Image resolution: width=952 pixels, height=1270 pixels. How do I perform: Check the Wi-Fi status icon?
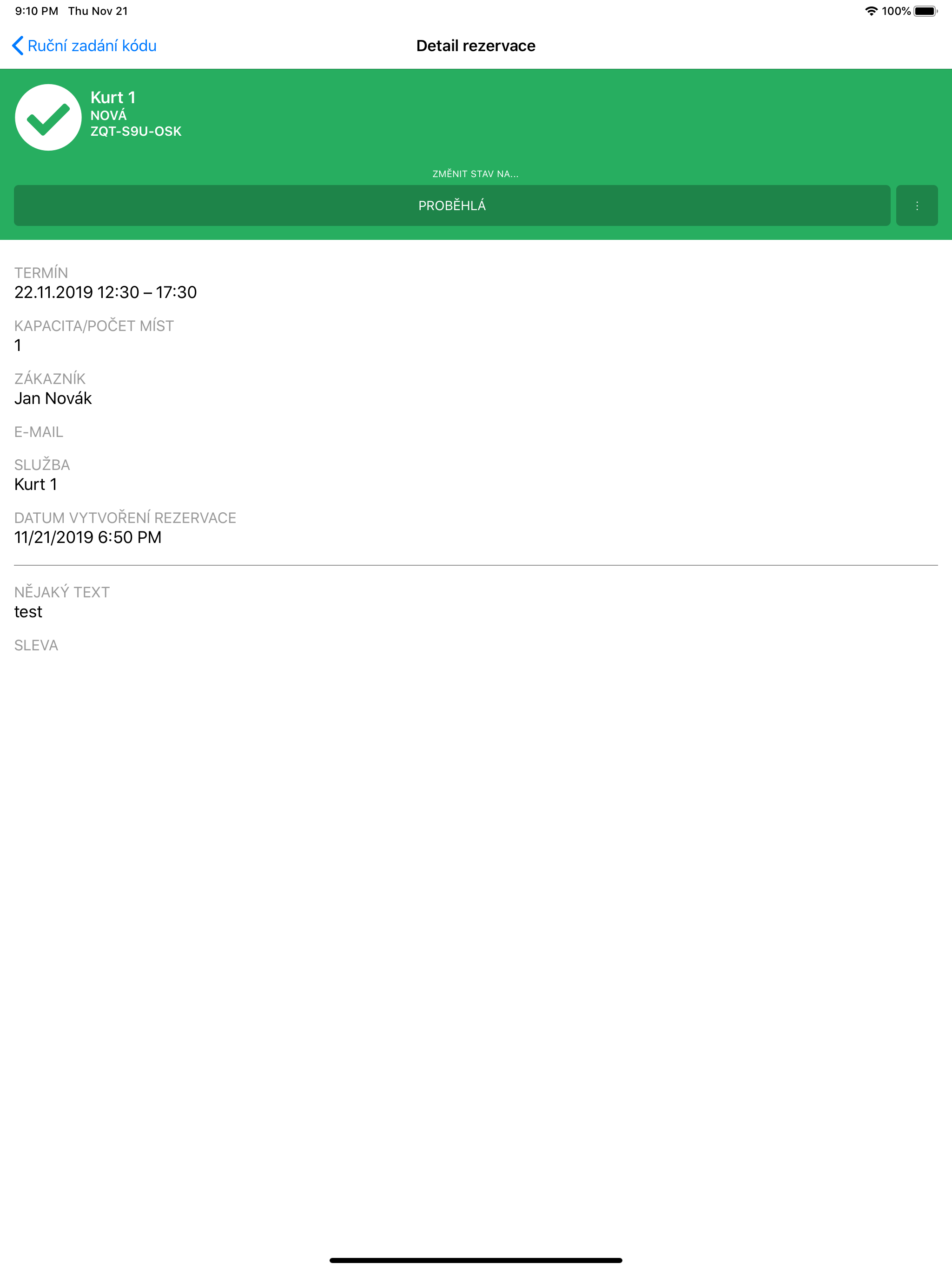click(871, 11)
